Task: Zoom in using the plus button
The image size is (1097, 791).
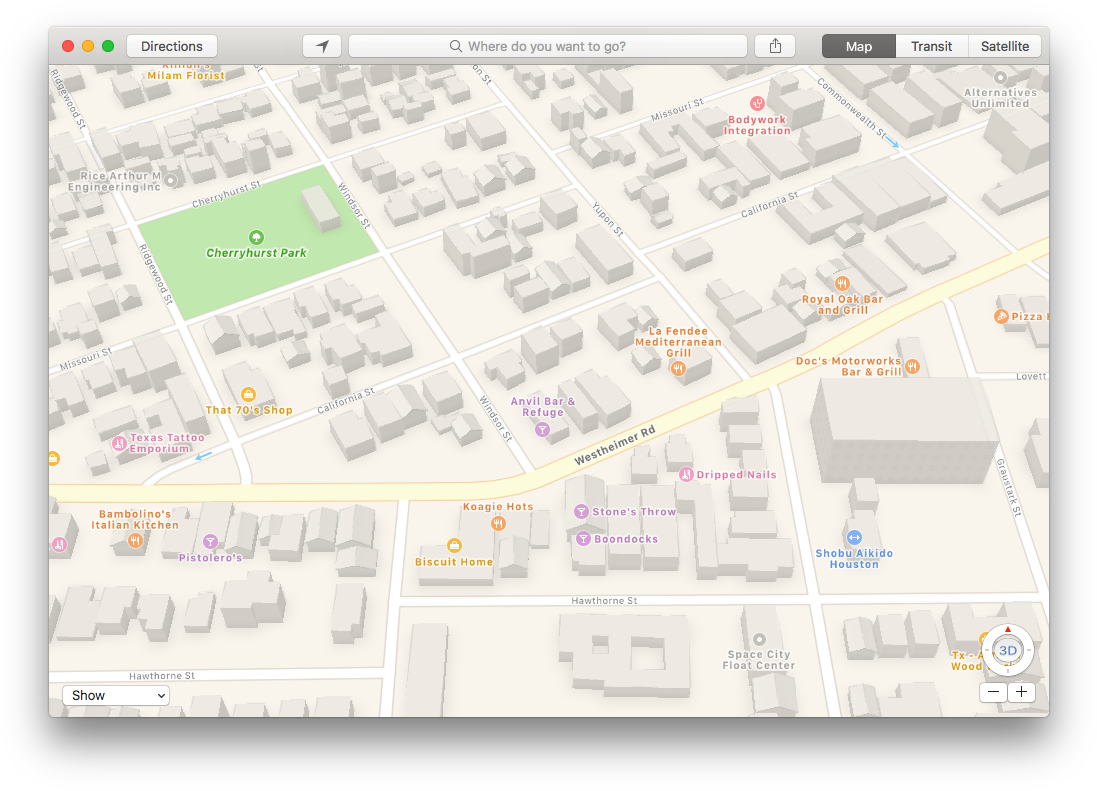Action: [x=1021, y=691]
